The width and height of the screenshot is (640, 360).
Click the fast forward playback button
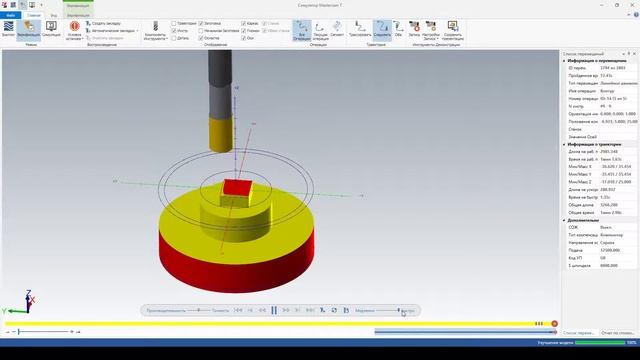click(286, 311)
